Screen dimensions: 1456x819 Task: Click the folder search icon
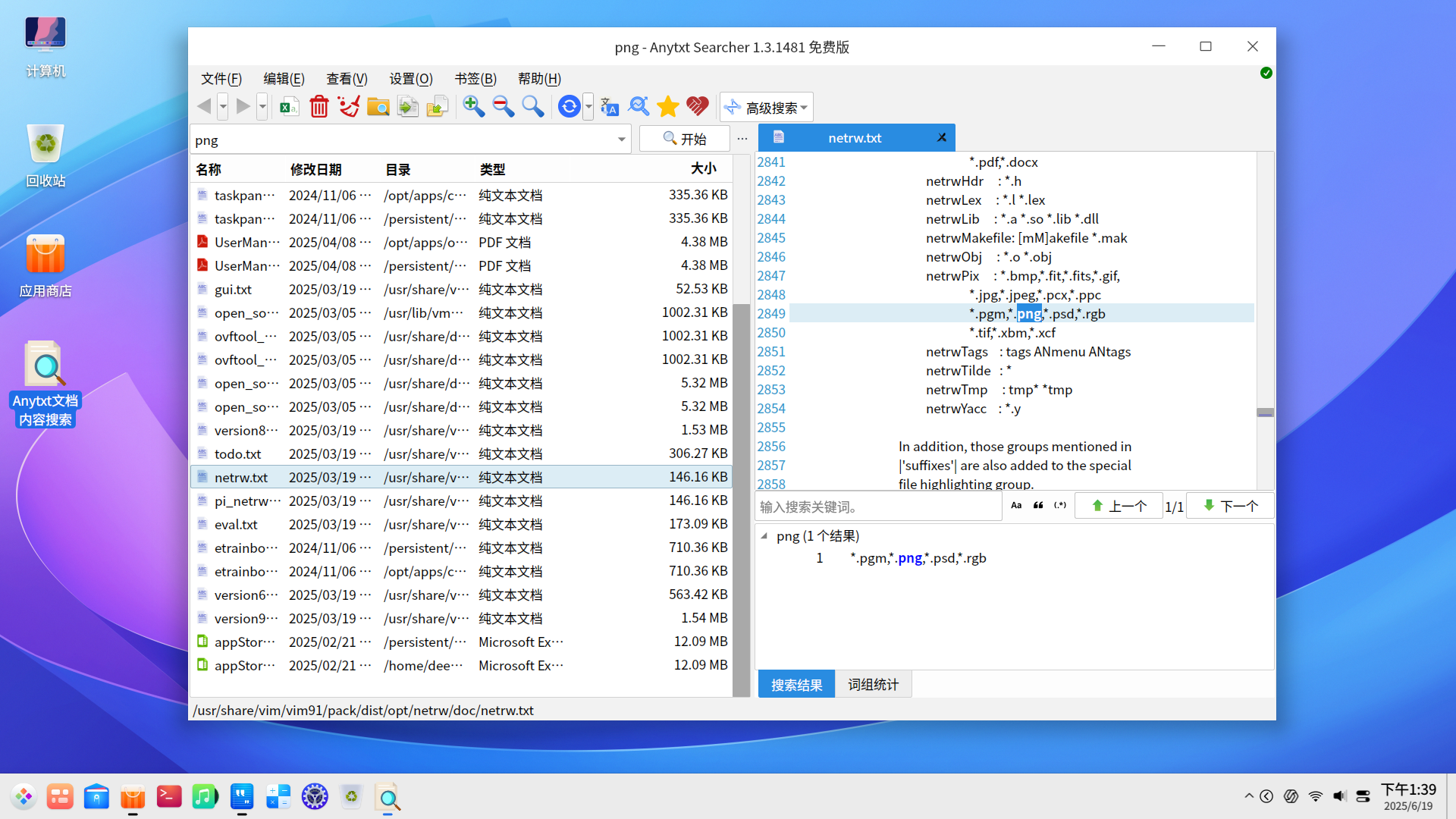pos(378,107)
